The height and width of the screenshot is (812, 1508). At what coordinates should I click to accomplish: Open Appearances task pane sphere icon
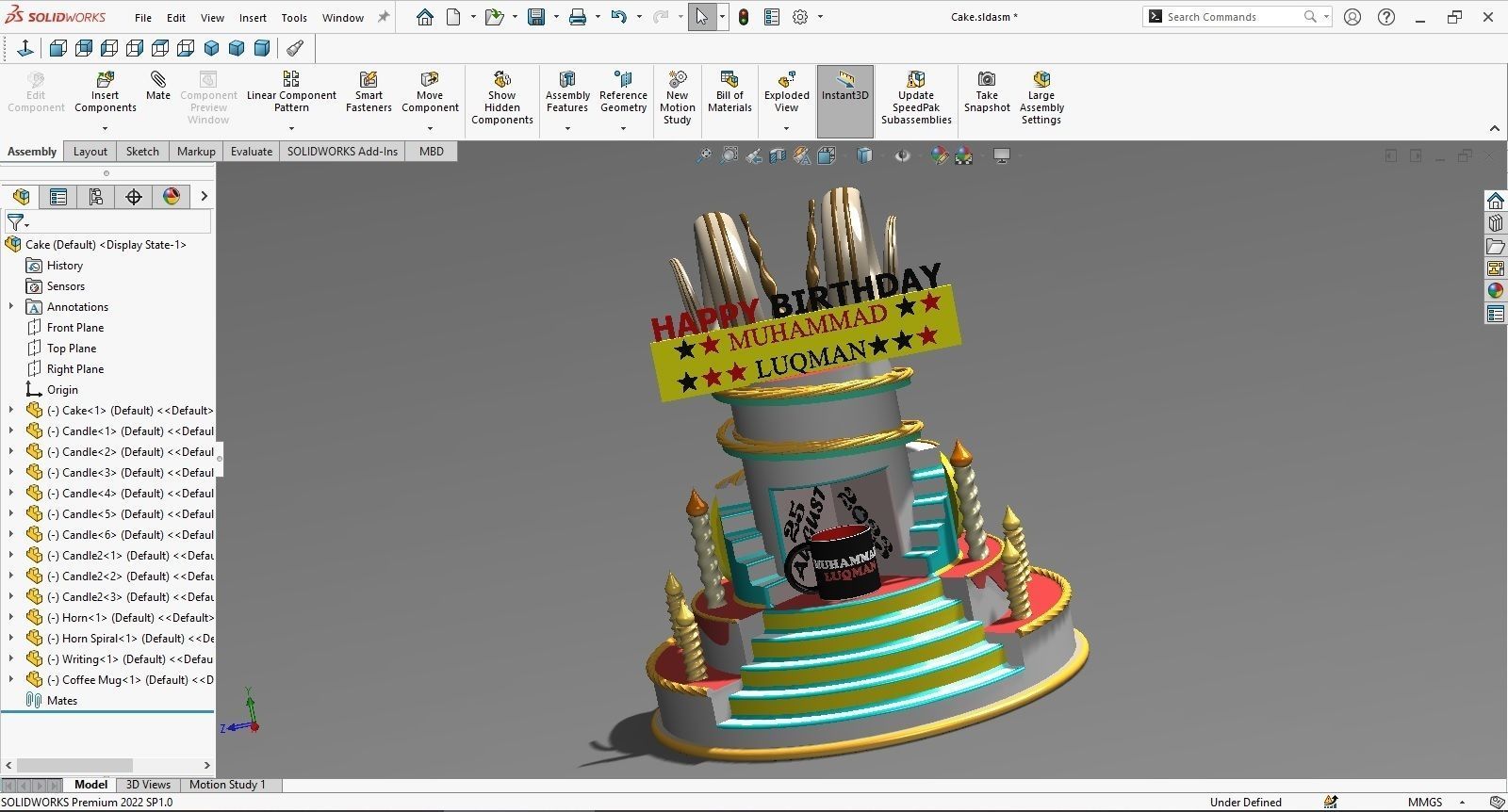tap(1496, 290)
